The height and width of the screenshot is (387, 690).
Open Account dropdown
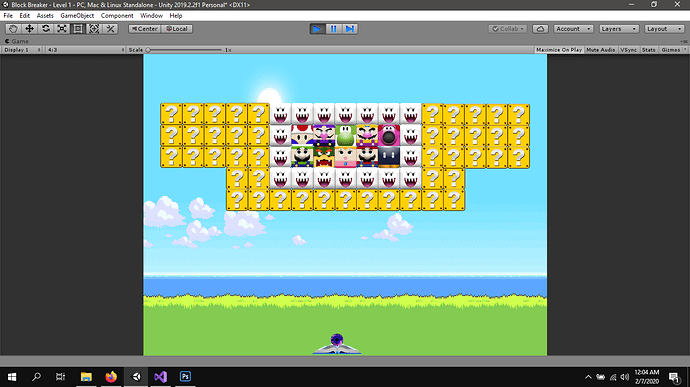(573, 29)
